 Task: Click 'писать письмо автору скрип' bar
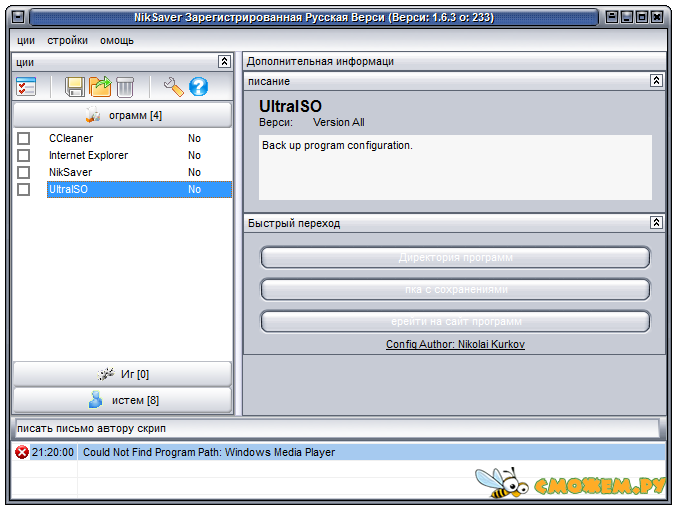(337, 428)
